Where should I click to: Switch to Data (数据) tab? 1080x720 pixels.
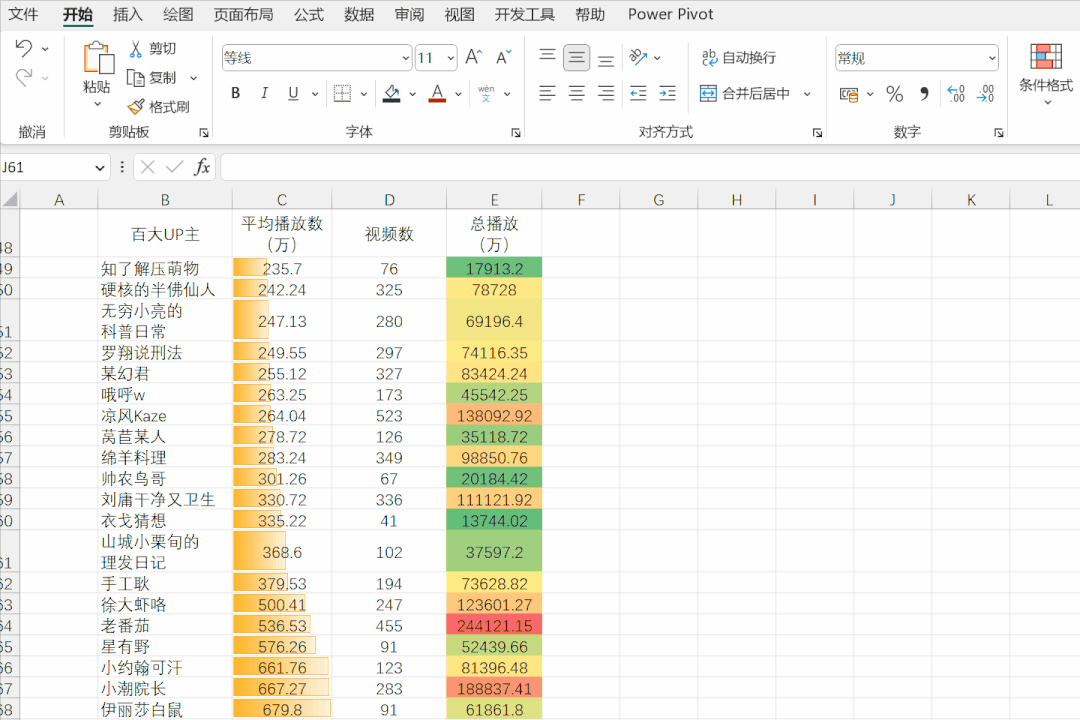[x=359, y=14]
